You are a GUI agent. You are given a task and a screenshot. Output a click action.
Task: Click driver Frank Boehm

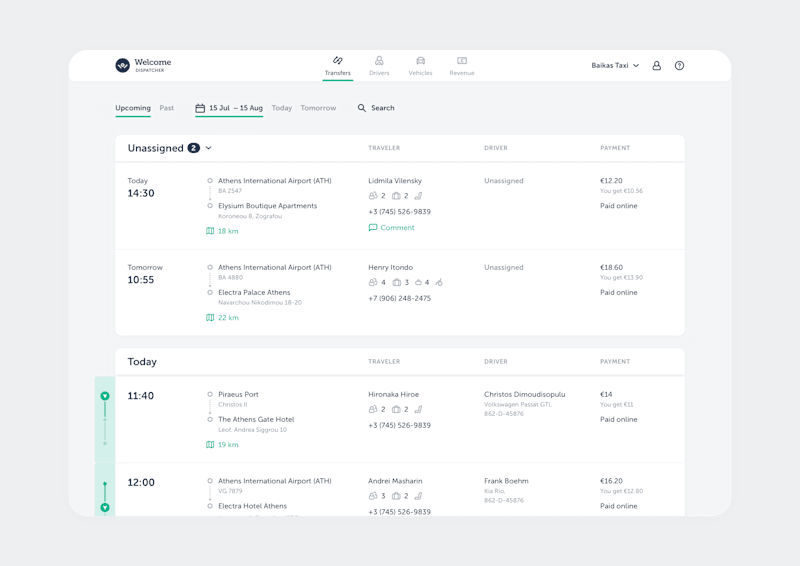point(506,481)
